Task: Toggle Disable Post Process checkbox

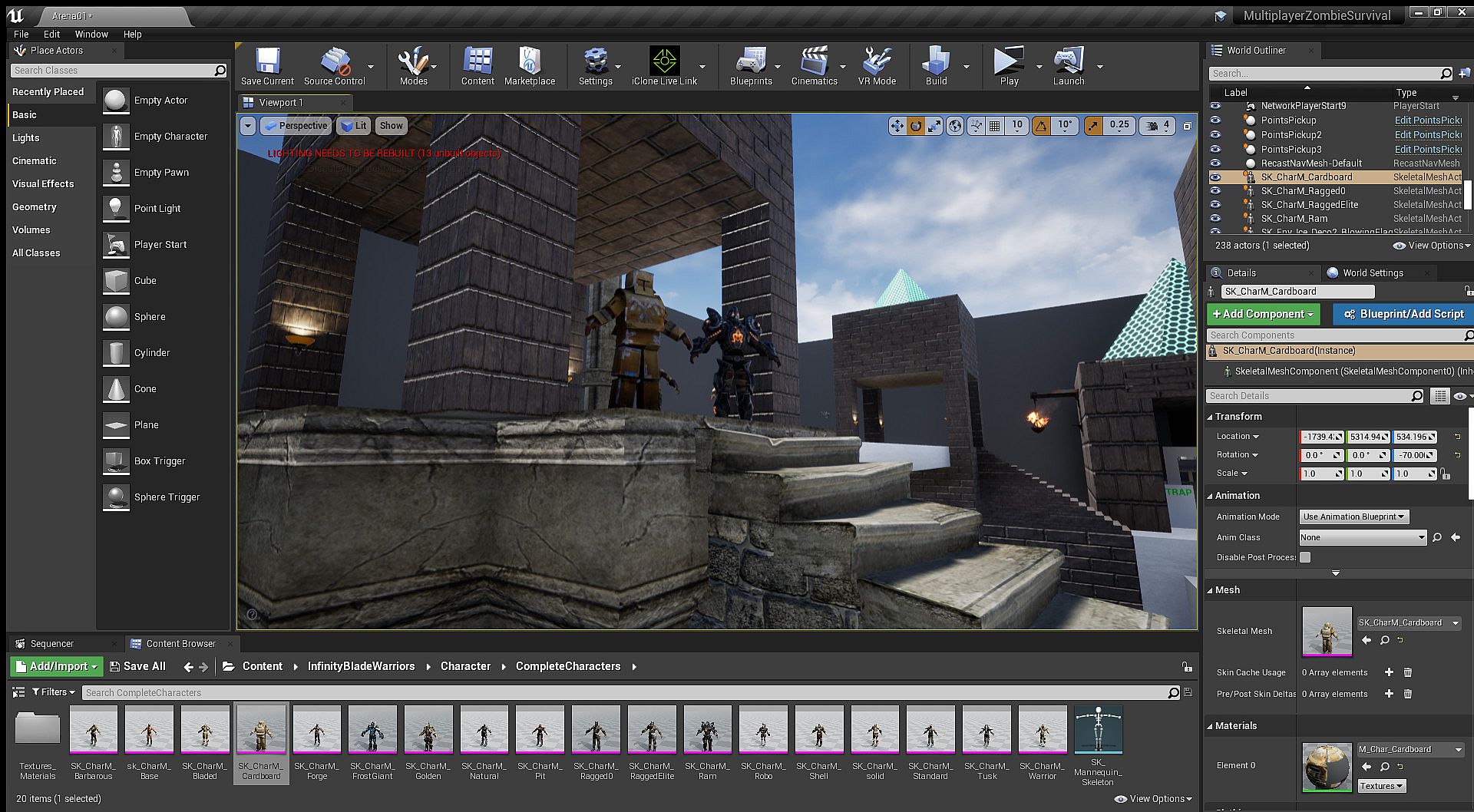Action: tap(1305, 557)
